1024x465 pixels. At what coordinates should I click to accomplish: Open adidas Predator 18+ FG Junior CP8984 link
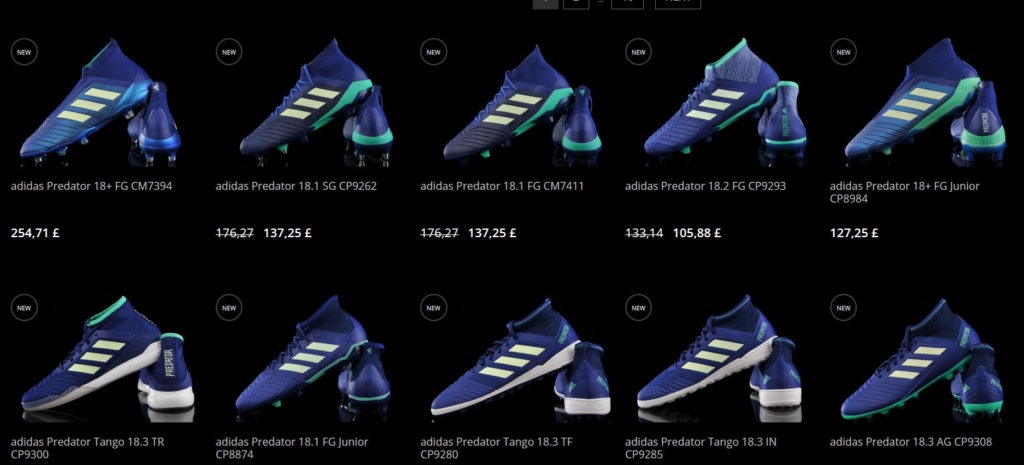pyautogui.click(x=904, y=192)
